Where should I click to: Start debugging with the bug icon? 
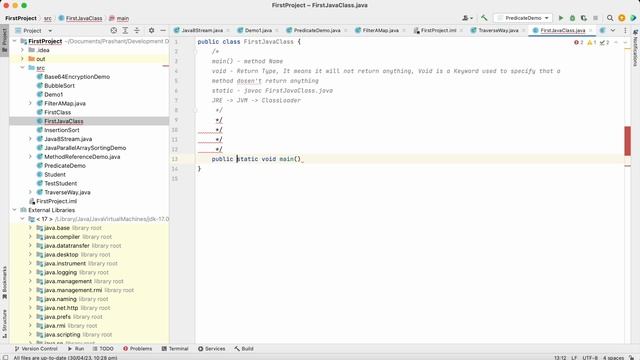tap(572, 18)
